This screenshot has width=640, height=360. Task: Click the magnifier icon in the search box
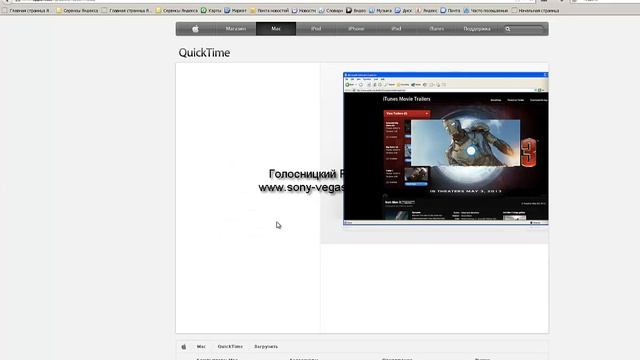508,29
